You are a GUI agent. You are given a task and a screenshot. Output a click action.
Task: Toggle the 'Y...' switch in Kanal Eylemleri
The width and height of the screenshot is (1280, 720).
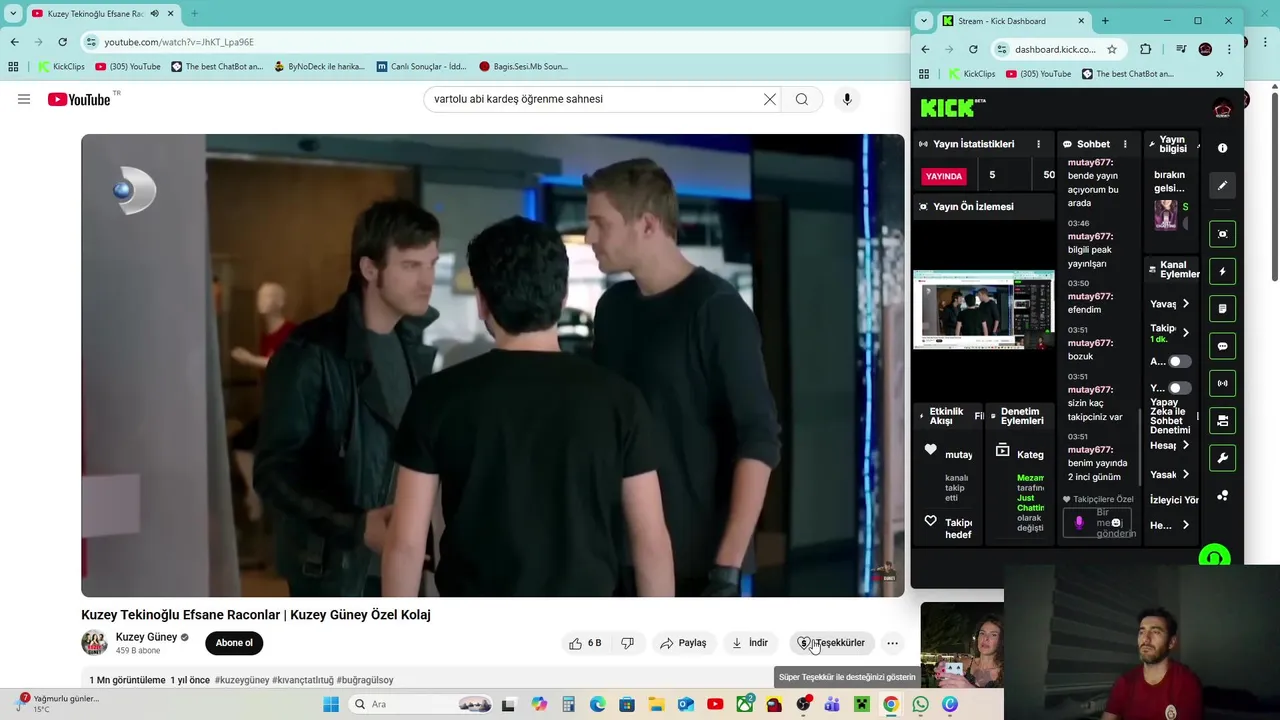(x=1180, y=388)
